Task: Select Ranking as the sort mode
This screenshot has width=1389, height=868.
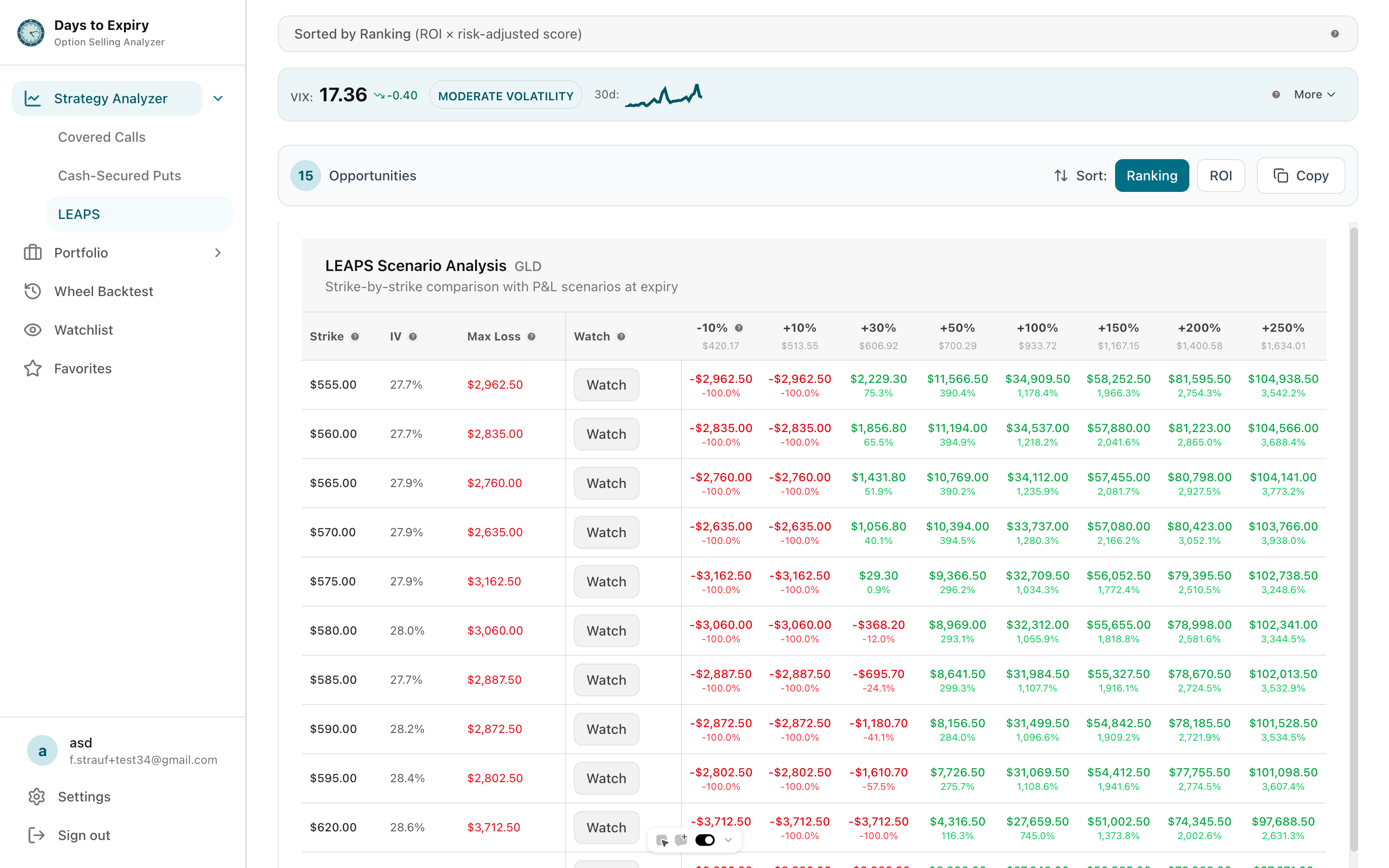Action: (x=1151, y=175)
